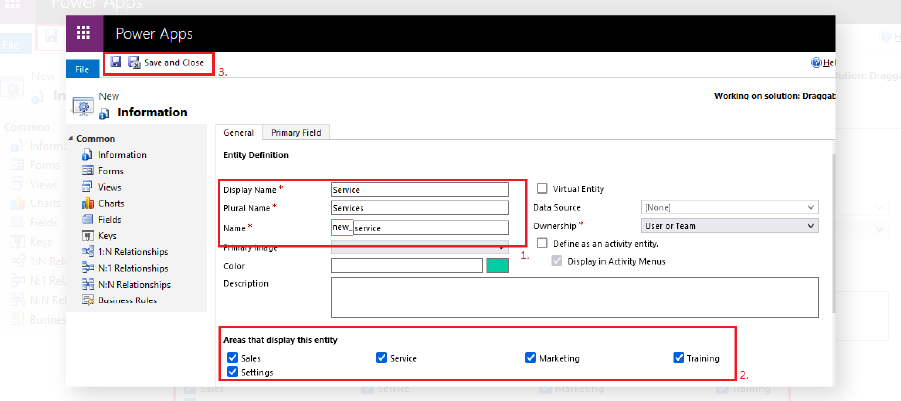Uncheck the Marketing area checkbox

tap(530, 358)
